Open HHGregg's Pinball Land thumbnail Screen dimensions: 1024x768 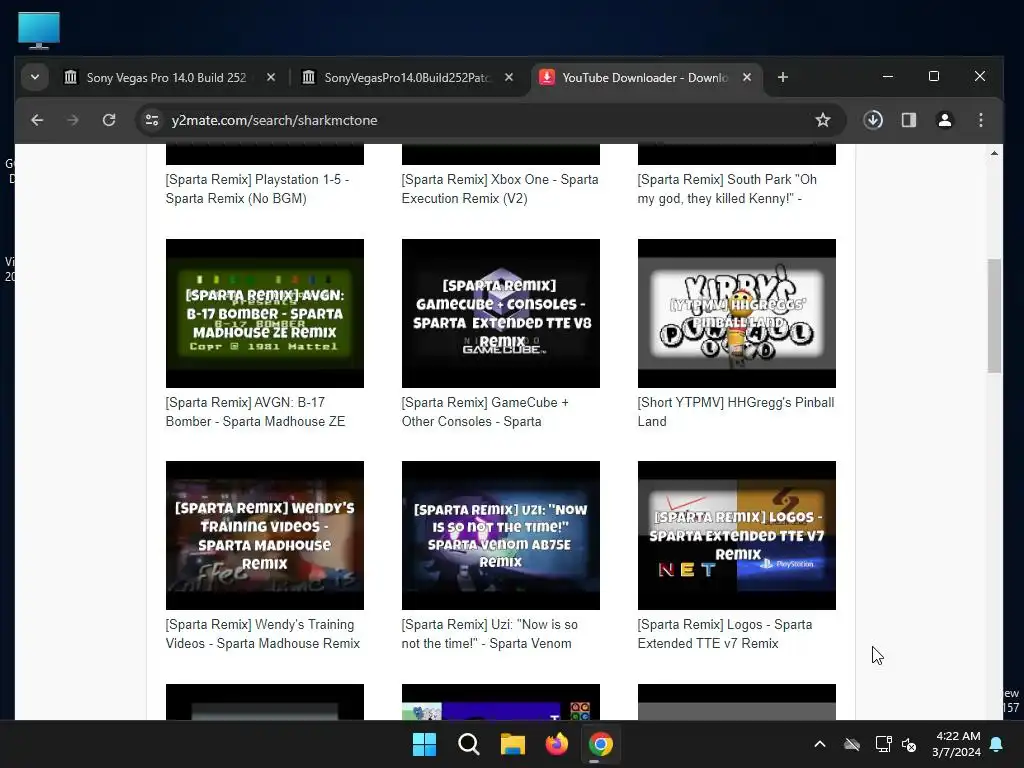tap(737, 313)
